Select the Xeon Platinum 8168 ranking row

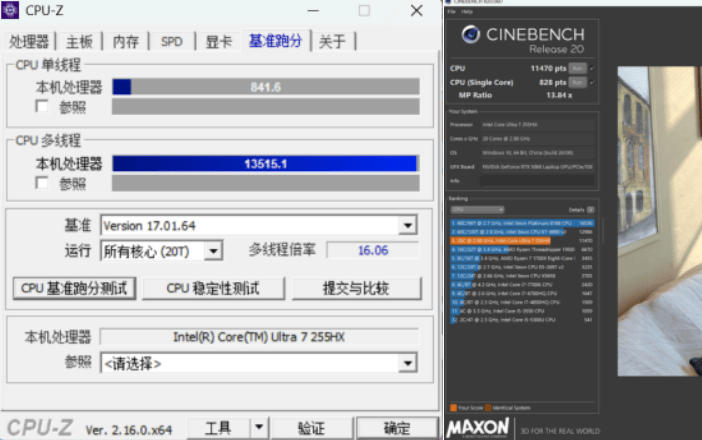tap(522, 223)
